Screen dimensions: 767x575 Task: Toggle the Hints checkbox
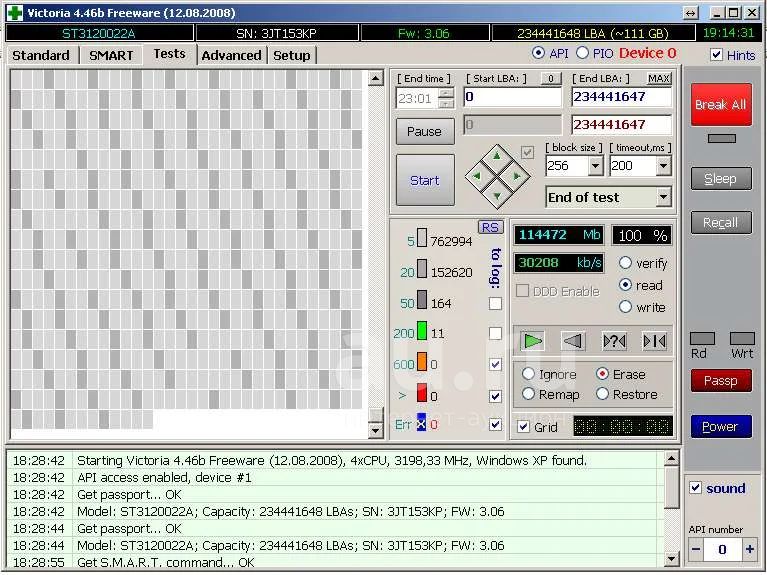716,54
